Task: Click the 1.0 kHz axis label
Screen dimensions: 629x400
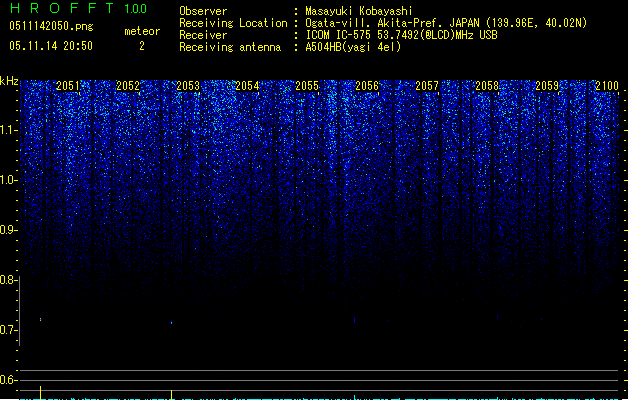Action: point(9,180)
